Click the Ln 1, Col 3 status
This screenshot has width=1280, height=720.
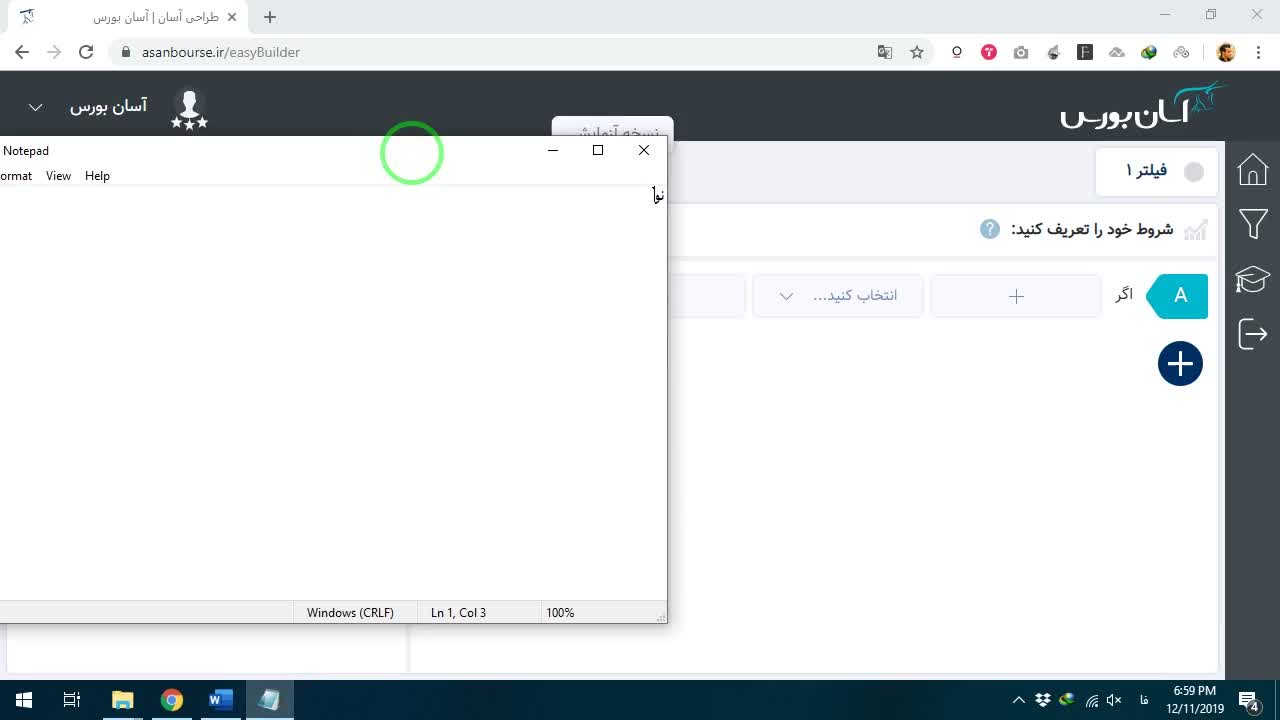tap(458, 612)
